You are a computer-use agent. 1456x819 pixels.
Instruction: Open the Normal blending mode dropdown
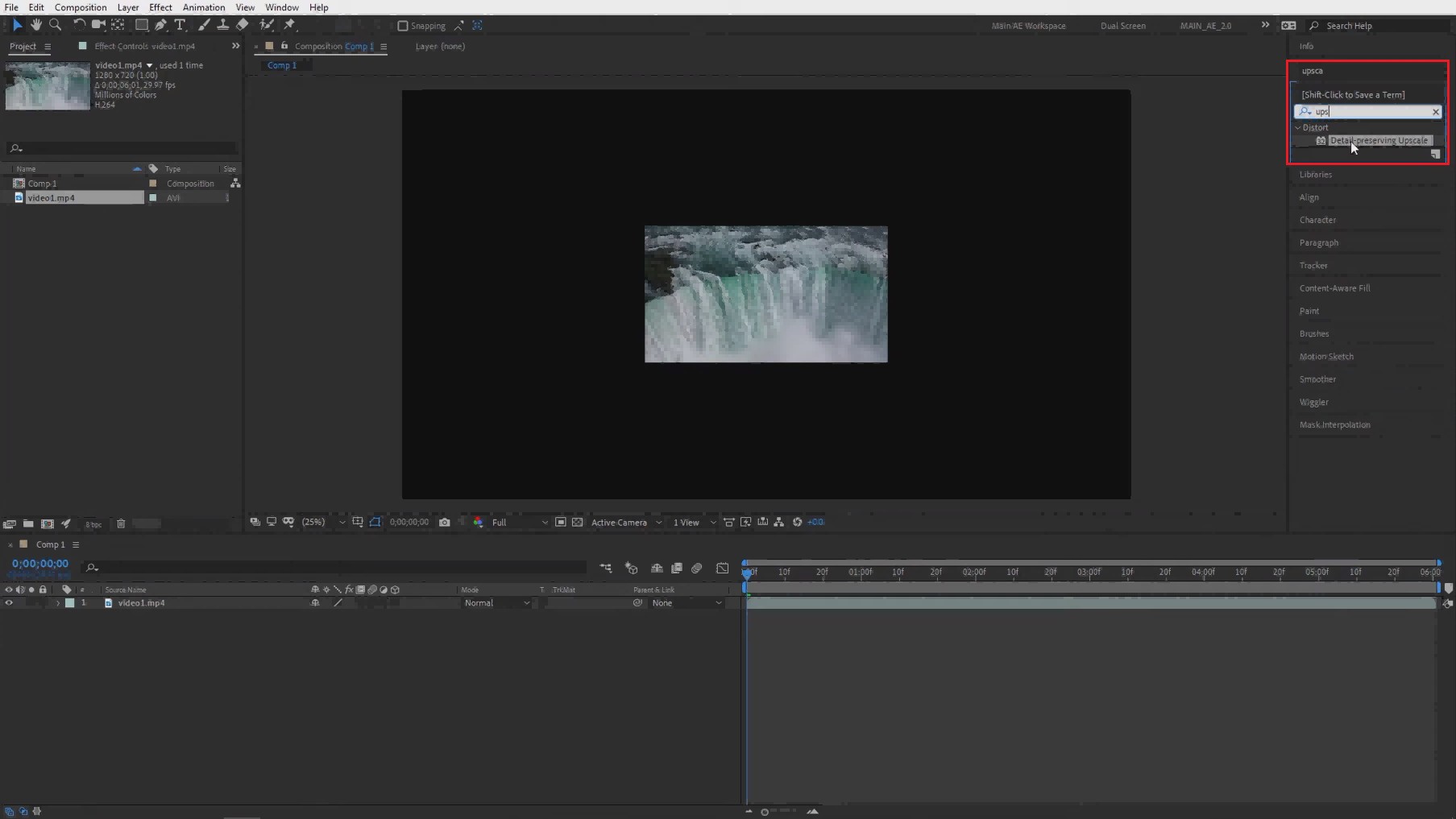[x=497, y=602]
